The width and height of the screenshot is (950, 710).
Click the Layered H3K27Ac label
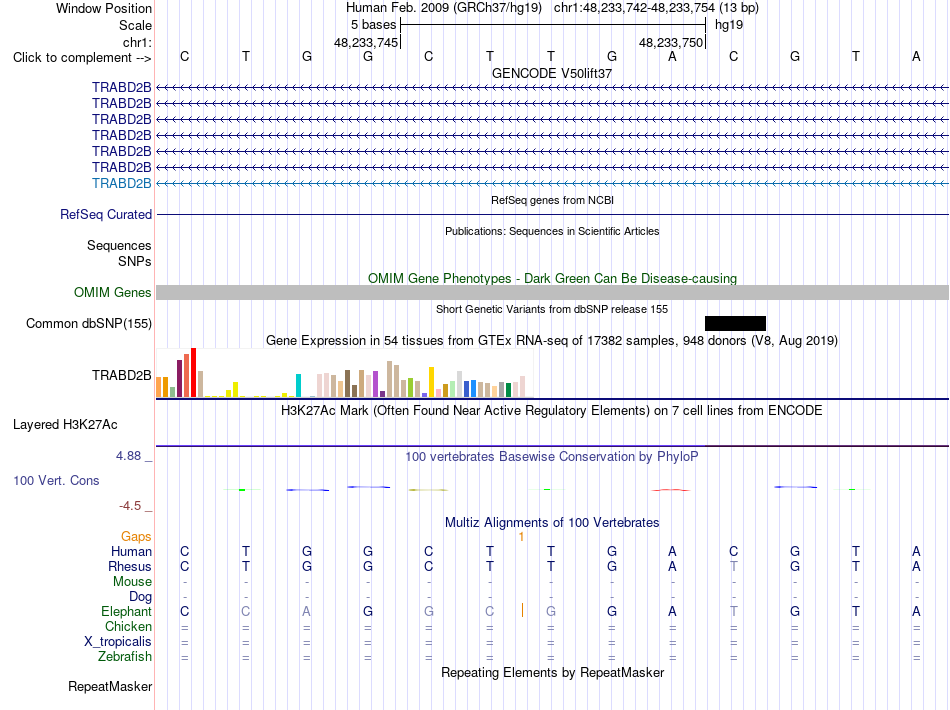(65, 425)
